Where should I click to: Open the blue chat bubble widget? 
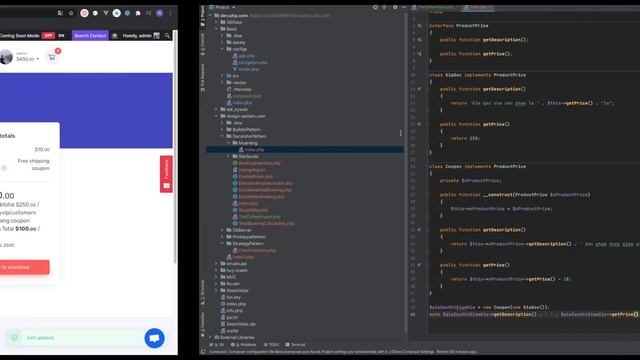pos(154,338)
